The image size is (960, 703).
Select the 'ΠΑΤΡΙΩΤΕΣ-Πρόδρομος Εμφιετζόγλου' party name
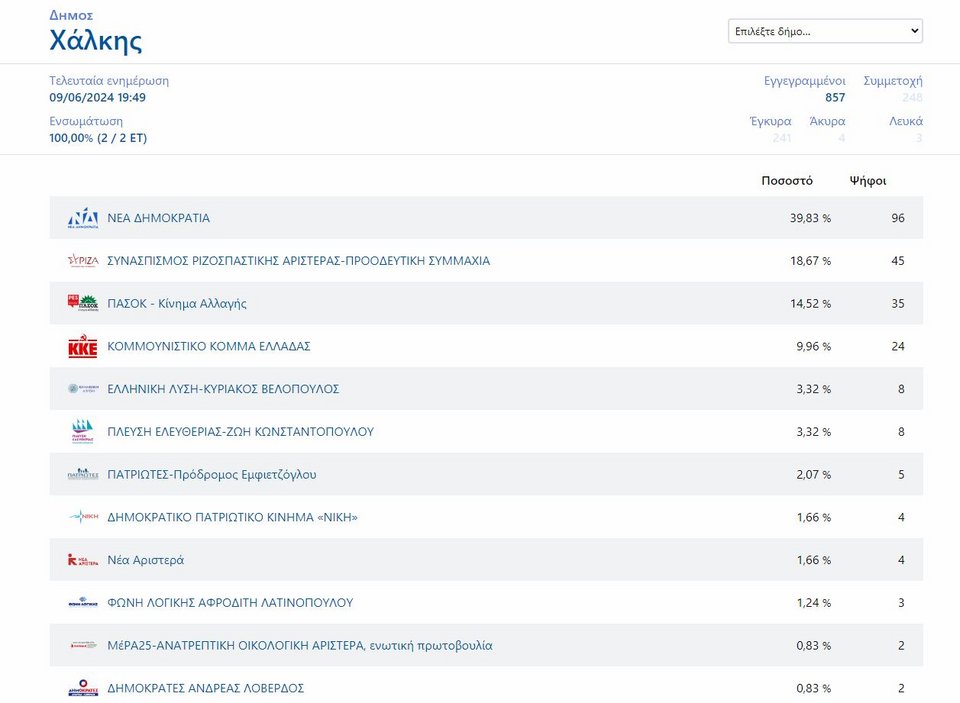click(212, 475)
